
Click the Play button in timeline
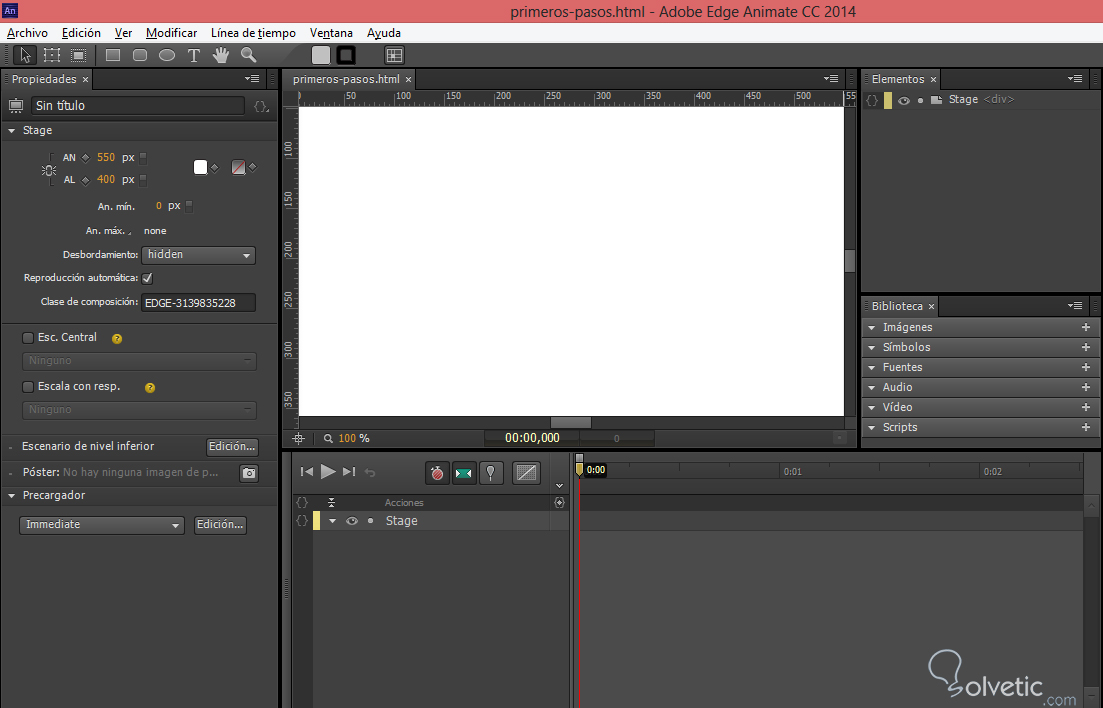pos(328,472)
